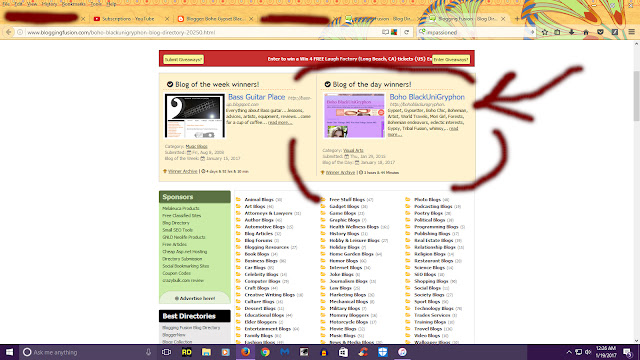Open the History menu
The height and width of the screenshot is (360, 640).
click(x=49, y=4)
